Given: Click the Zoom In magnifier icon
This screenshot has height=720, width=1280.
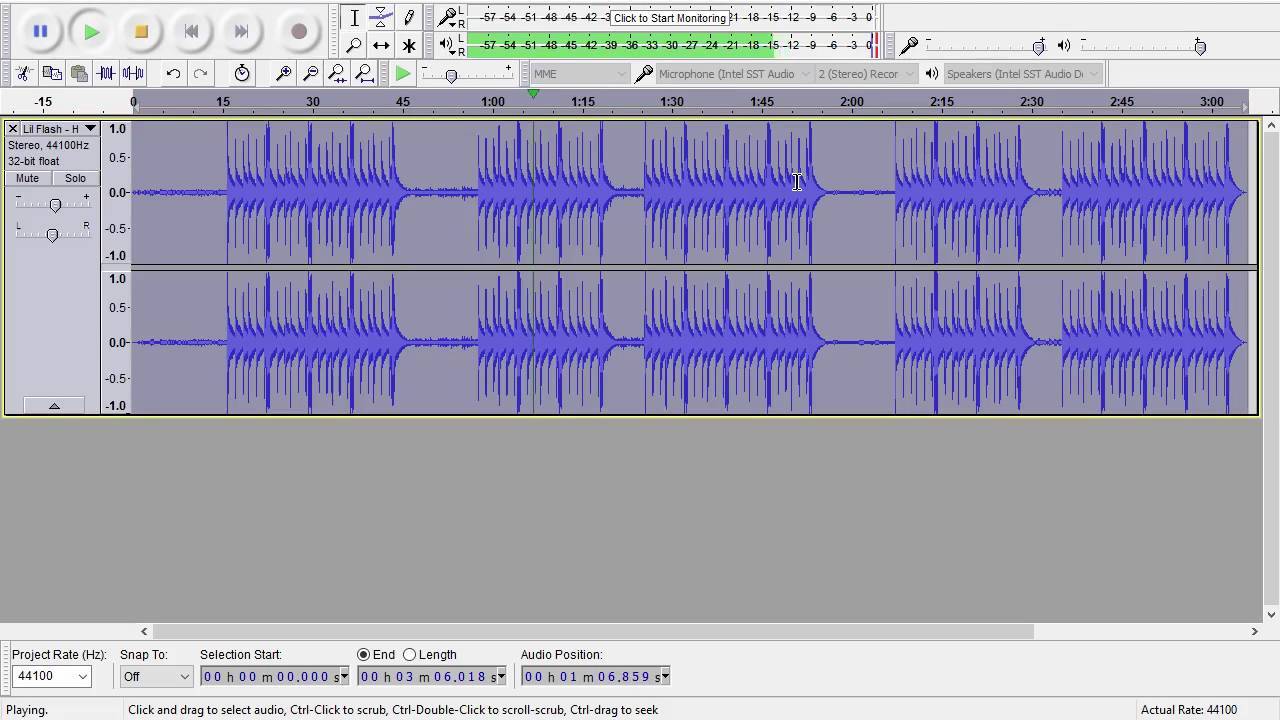Looking at the screenshot, I should click(284, 73).
